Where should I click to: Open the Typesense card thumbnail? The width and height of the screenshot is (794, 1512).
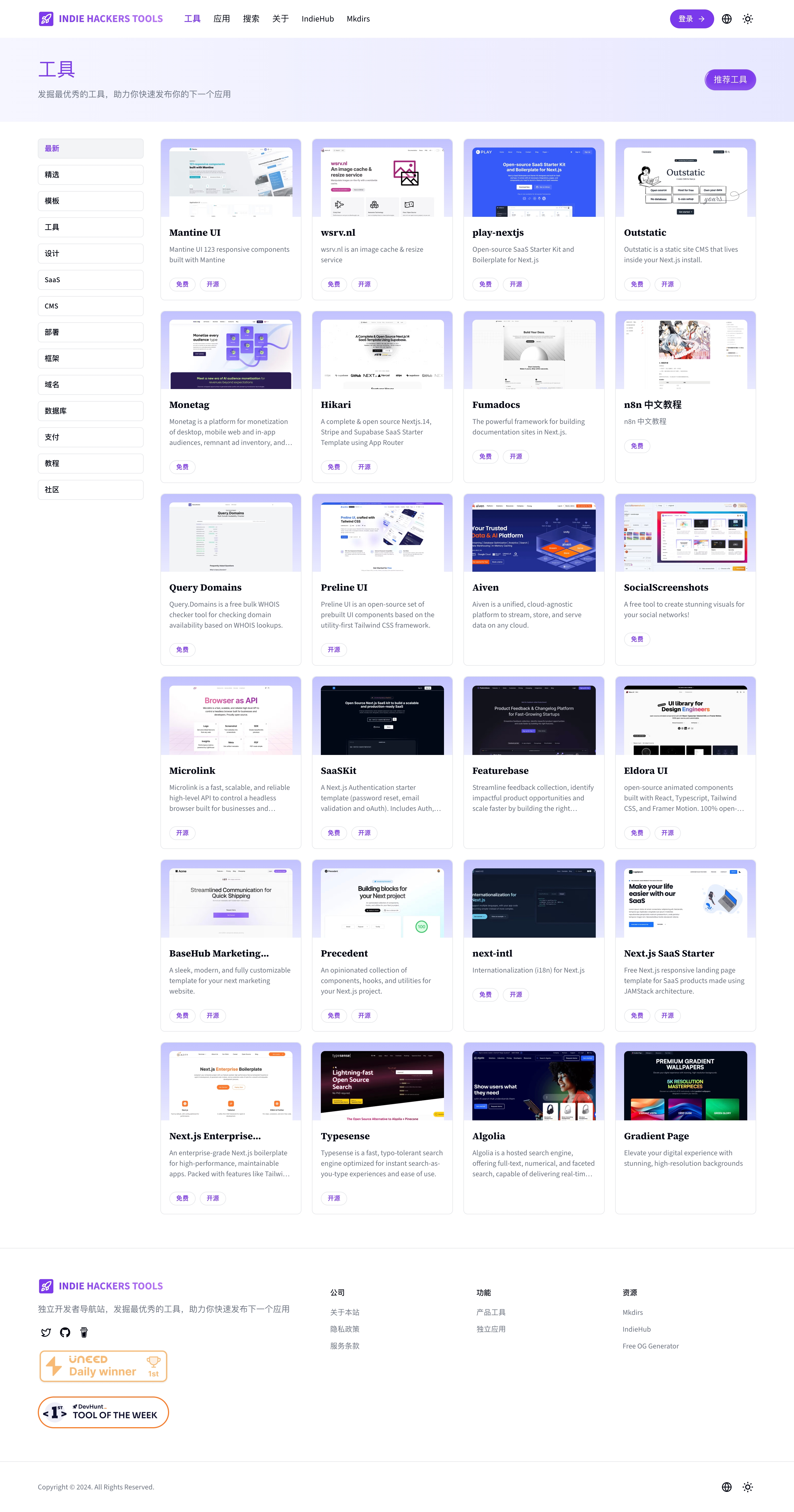(x=382, y=1086)
